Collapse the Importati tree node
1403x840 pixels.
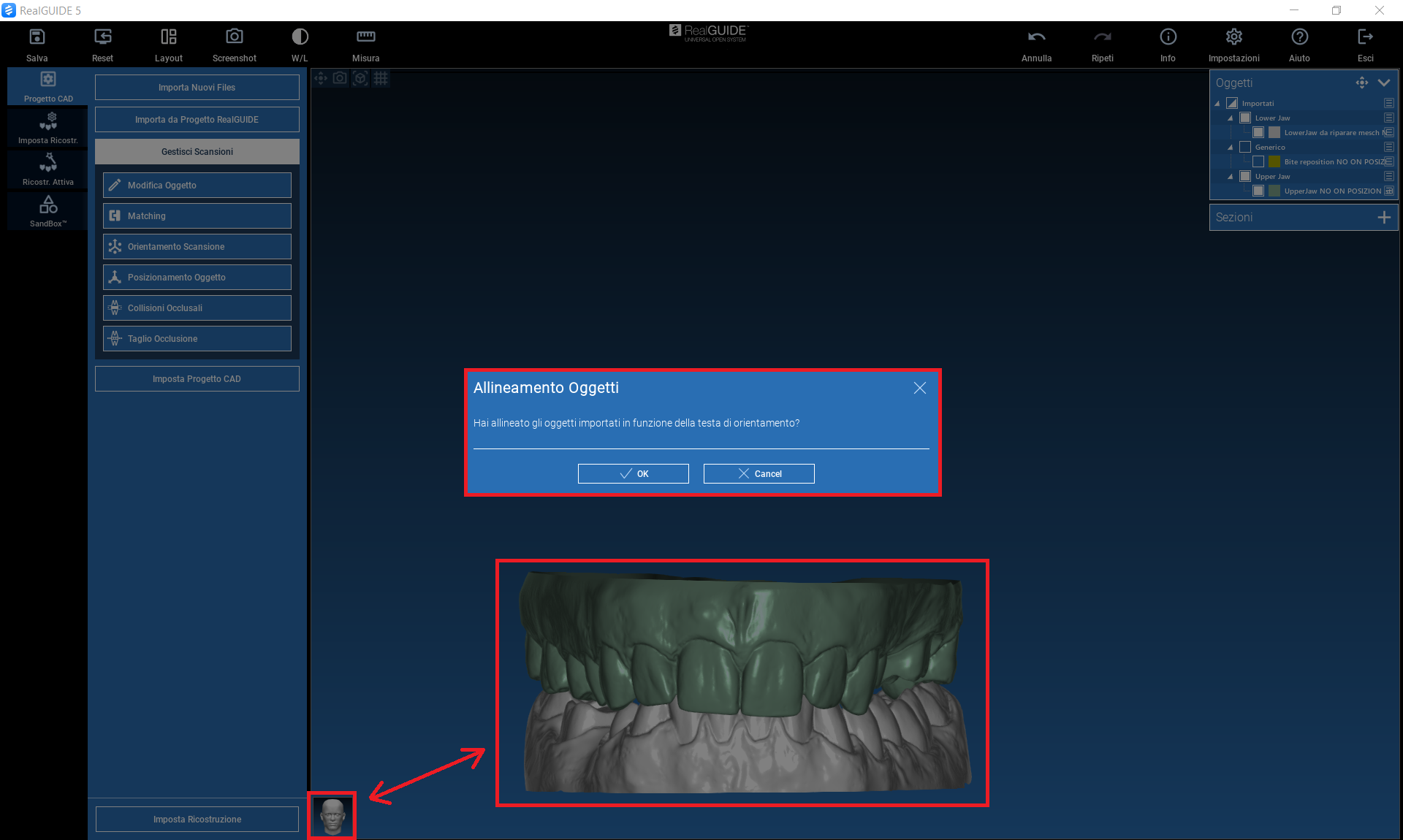(x=1217, y=104)
